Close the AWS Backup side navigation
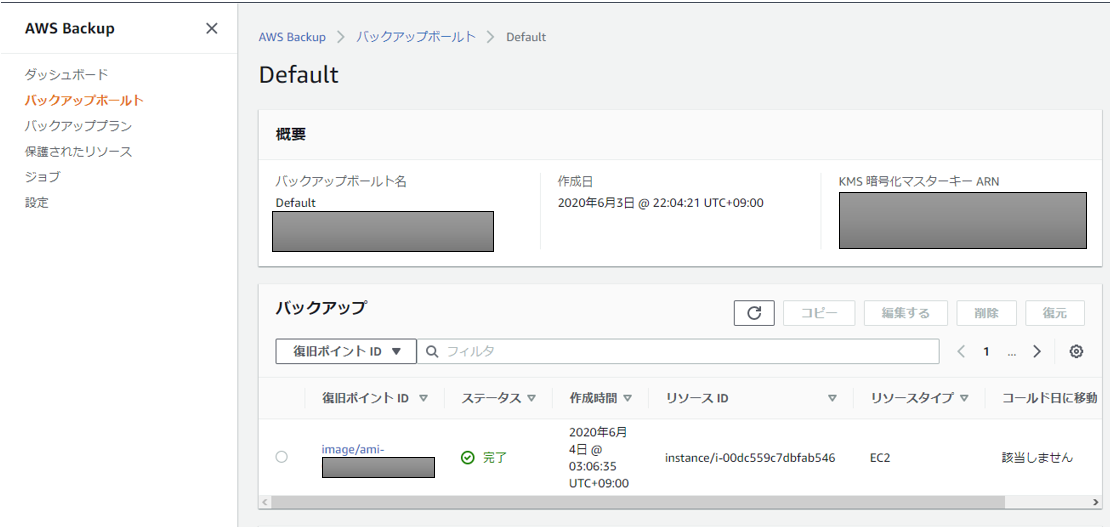Viewport: 1110px width, 527px height. pyautogui.click(x=211, y=28)
